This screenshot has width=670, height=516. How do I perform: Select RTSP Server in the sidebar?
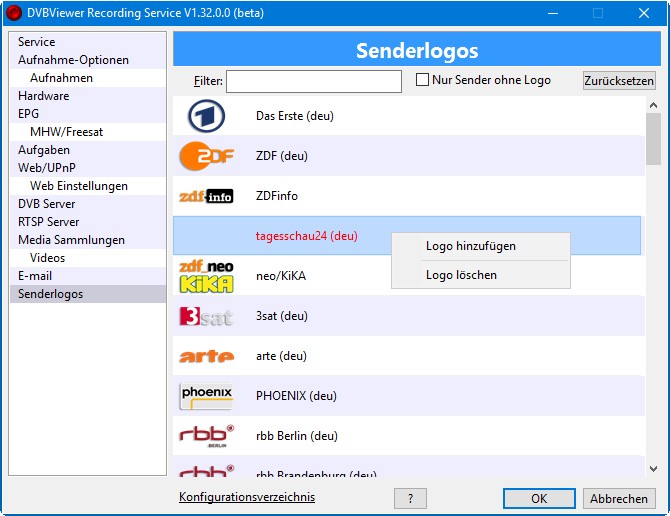(x=88, y=222)
